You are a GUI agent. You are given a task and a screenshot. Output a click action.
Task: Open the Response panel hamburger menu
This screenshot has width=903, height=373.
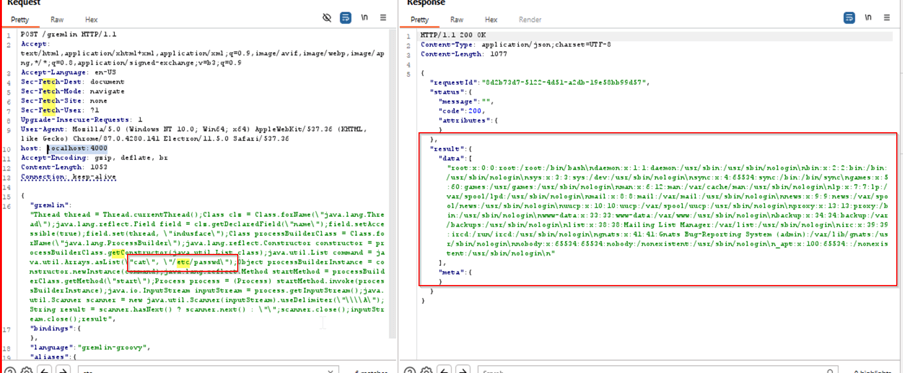[x=887, y=18]
